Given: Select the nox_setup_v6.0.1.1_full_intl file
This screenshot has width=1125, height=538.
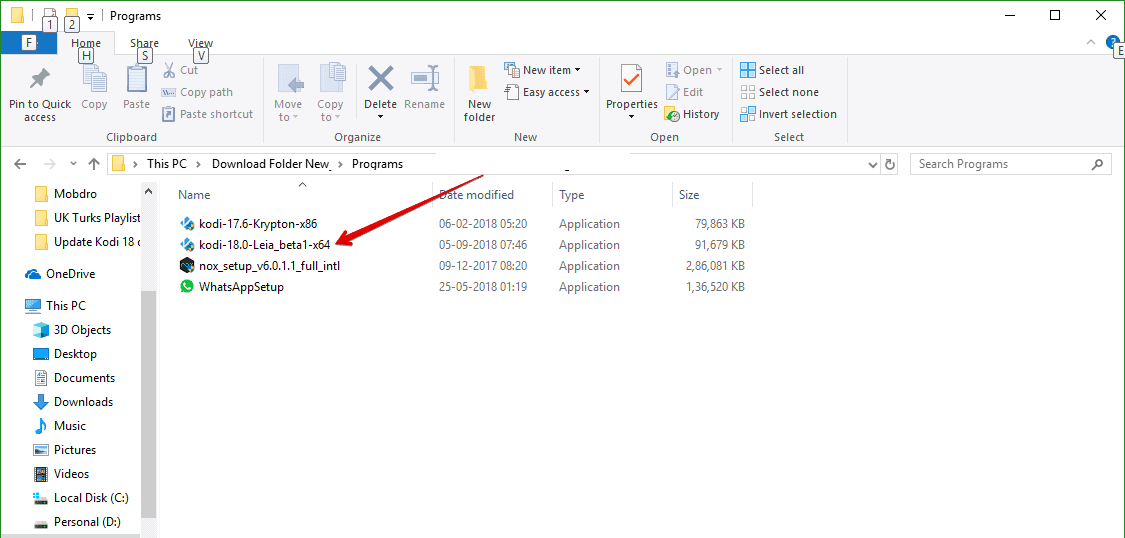Looking at the screenshot, I should [269, 266].
